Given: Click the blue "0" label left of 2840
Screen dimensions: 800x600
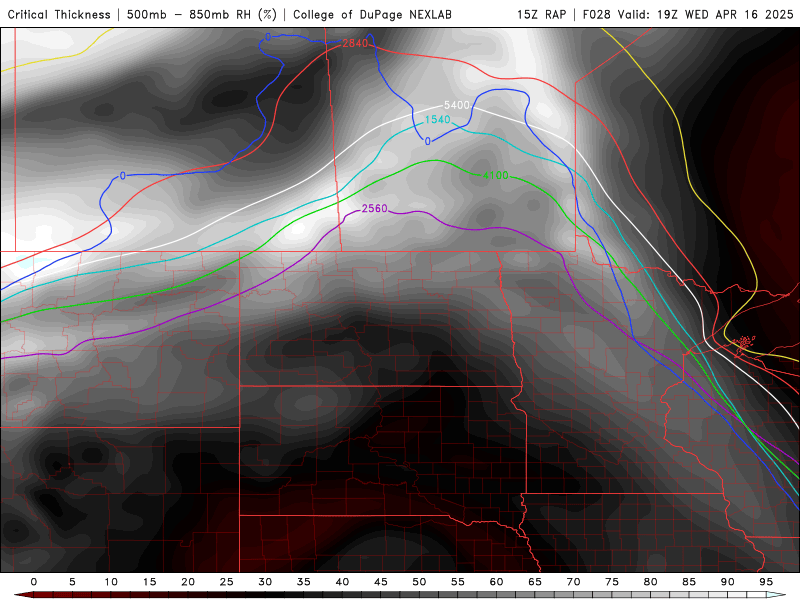Looking at the screenshot, I should click(268, 37).
